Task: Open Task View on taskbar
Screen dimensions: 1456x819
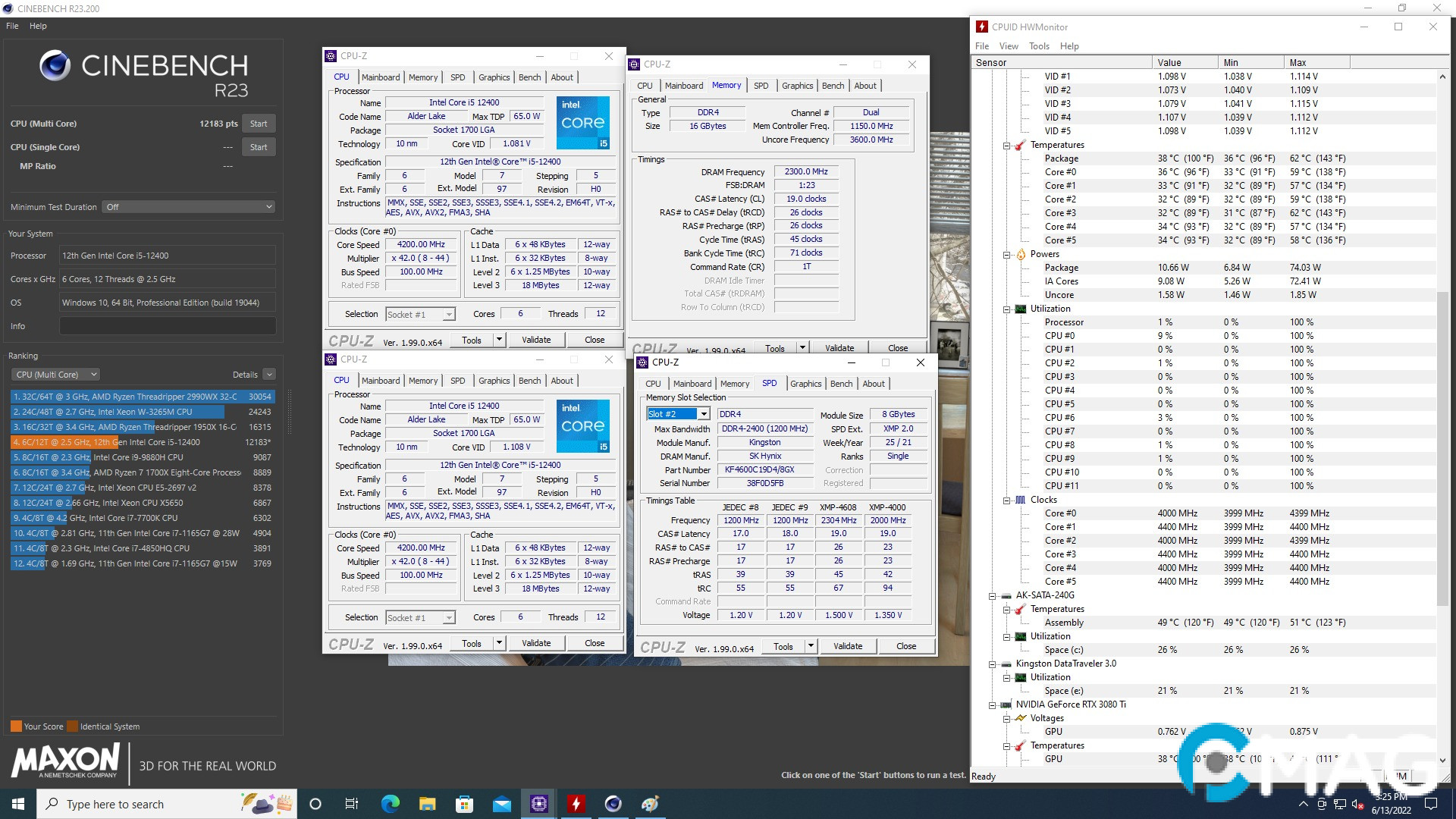Action: click(x=351, y=804)
